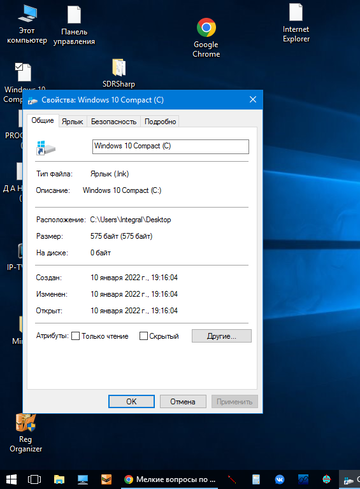
Task: Click the Reg Organizer desktop icon
Action: (x=26, y=433)
